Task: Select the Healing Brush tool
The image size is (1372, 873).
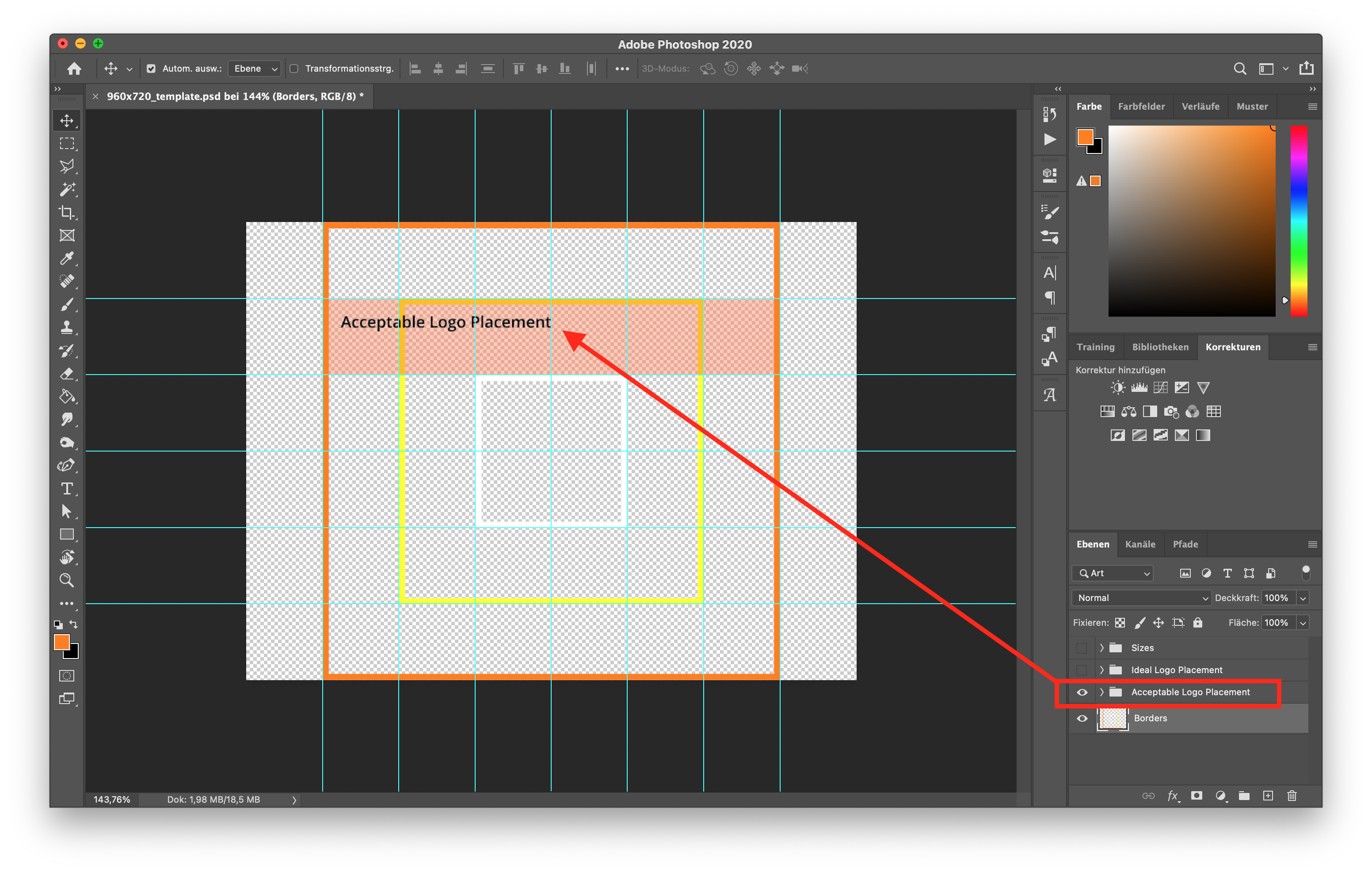Action: pos(67,281)
